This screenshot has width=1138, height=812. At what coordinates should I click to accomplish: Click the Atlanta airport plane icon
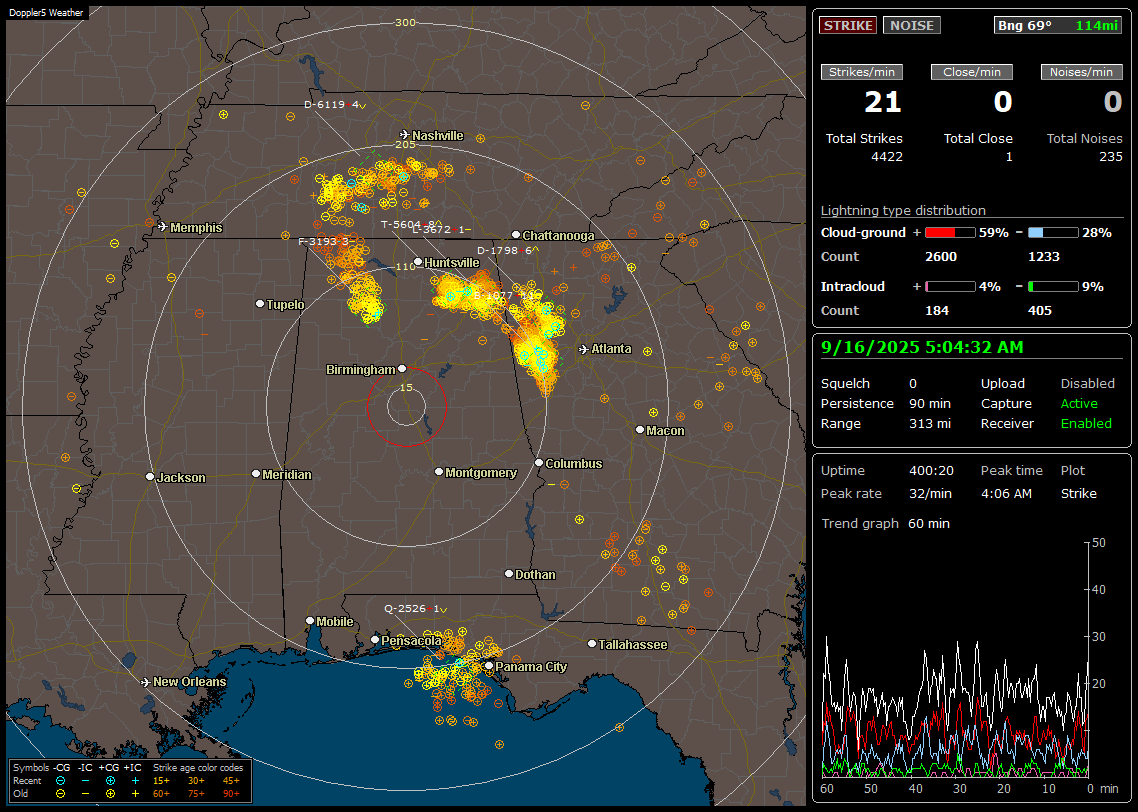click(584, 349)
